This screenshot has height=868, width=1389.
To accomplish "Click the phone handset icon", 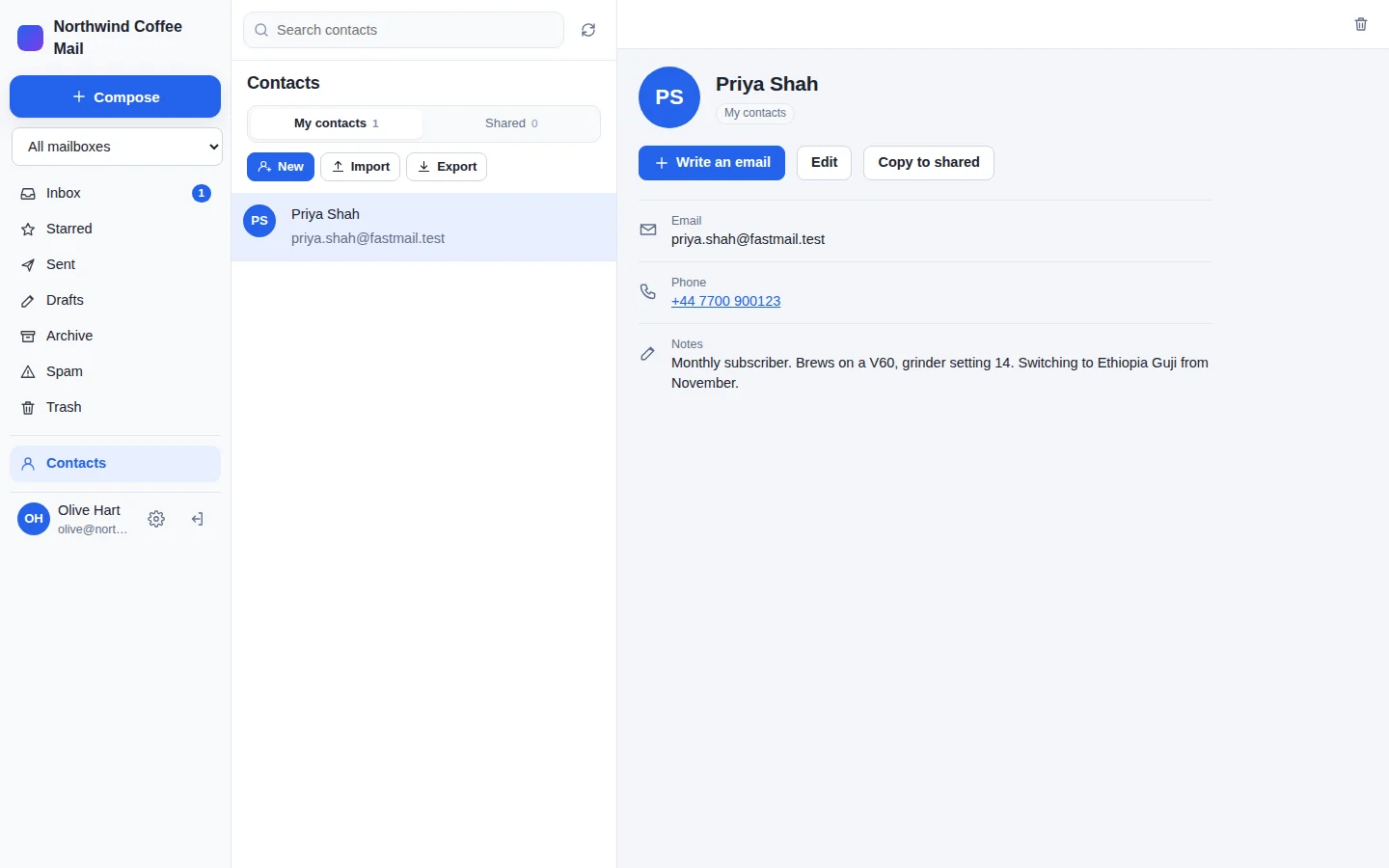I will (x=648, y=291).
